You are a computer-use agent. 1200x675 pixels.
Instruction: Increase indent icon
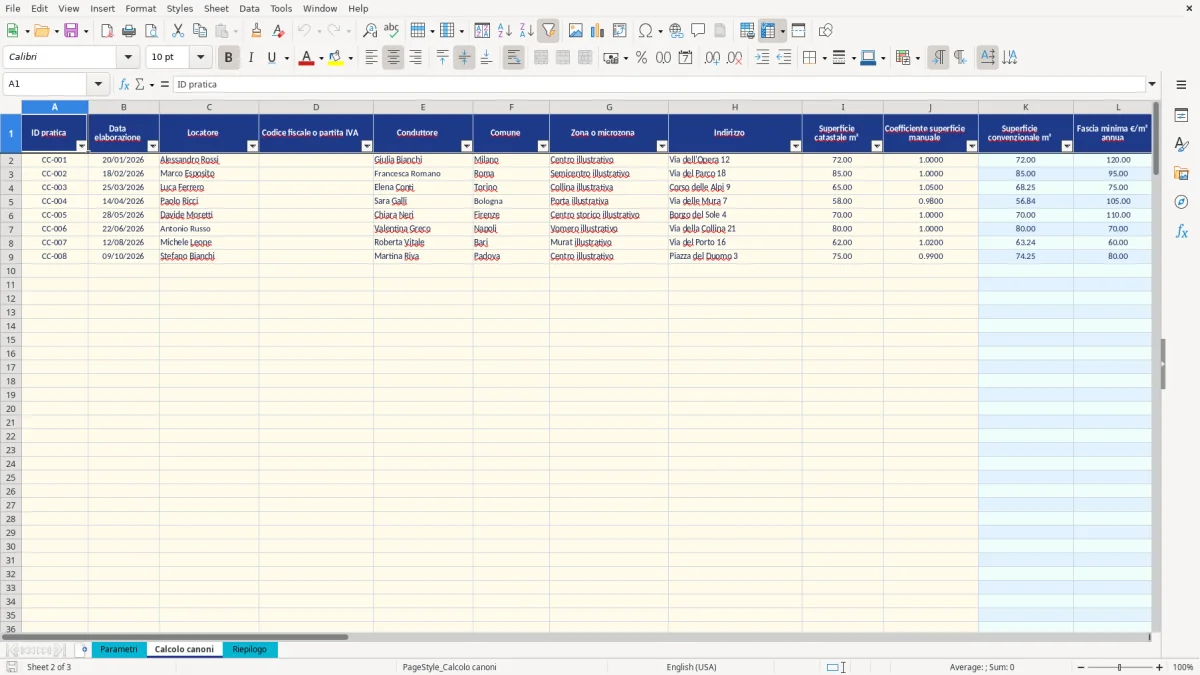coord(762,58)
